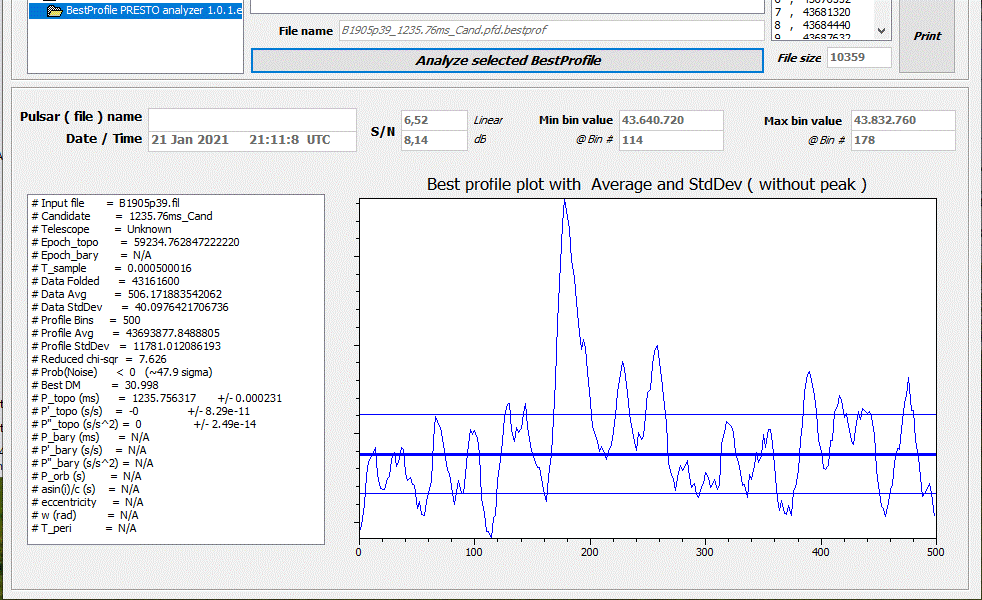
Task: Select list row 7 value 43681320
Action: coord(812,12)
